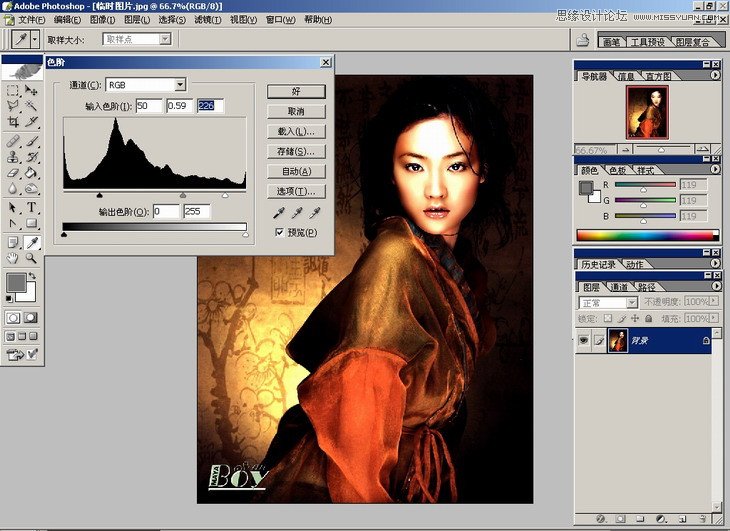Open the 取样大小 sample size dropdown
Screen dimensions: 730x531
tap(165, 40)
